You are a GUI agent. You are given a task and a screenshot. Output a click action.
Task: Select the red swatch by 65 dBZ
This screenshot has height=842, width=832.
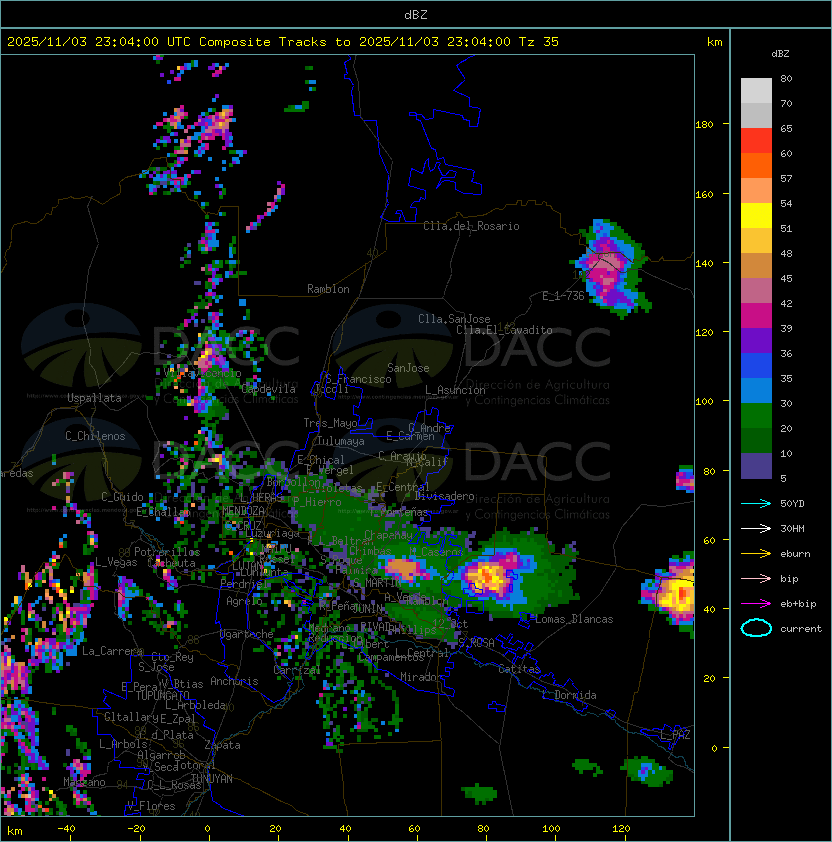[756, 141]
